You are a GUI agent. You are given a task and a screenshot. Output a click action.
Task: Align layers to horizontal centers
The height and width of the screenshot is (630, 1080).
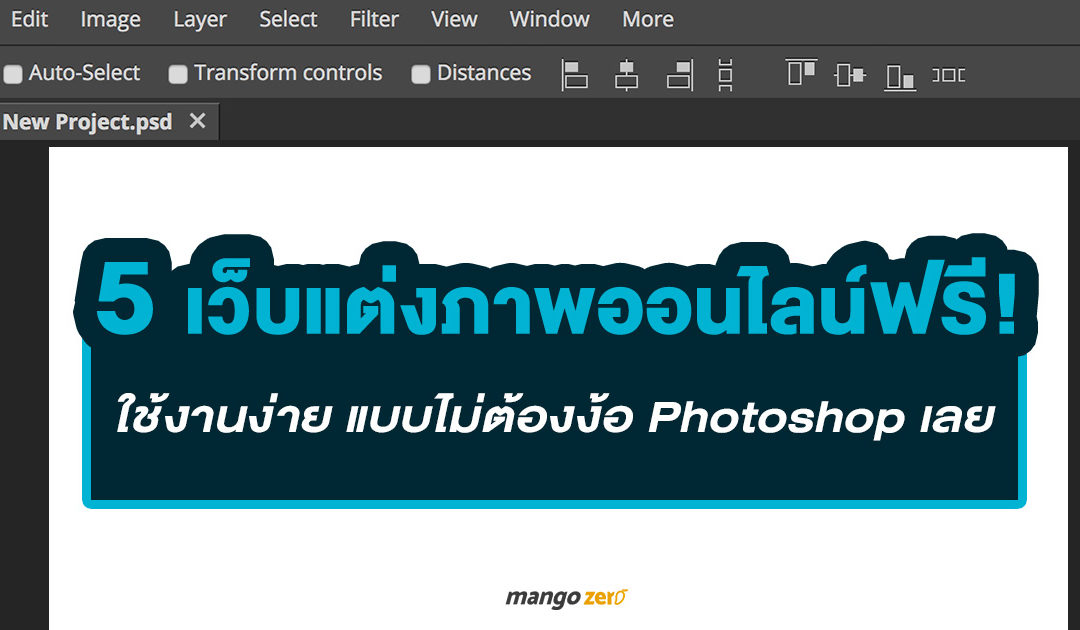click(x=626, y=74)
